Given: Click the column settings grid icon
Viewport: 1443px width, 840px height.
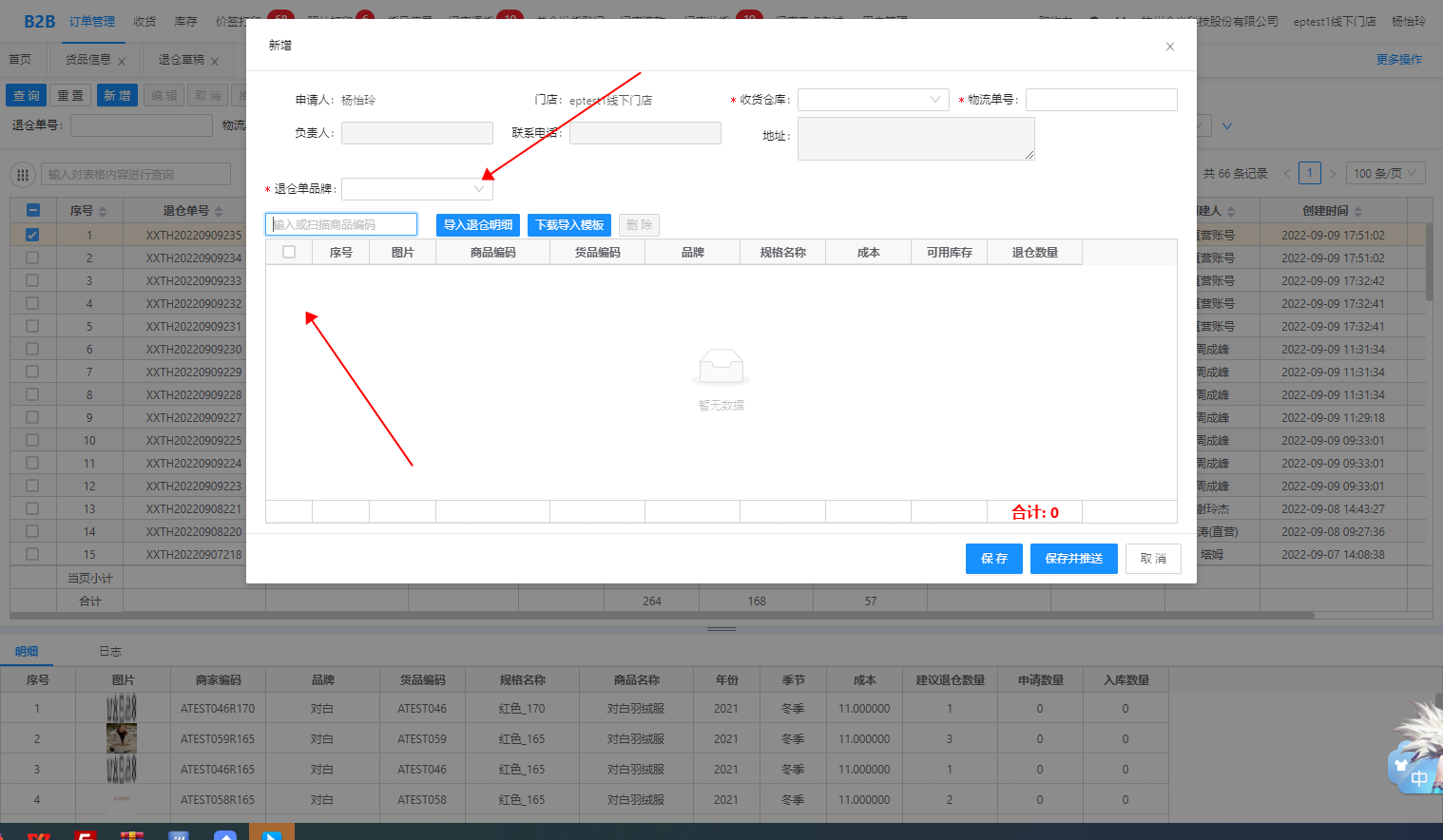Looking at the screenshot, I should pos(23,175).
